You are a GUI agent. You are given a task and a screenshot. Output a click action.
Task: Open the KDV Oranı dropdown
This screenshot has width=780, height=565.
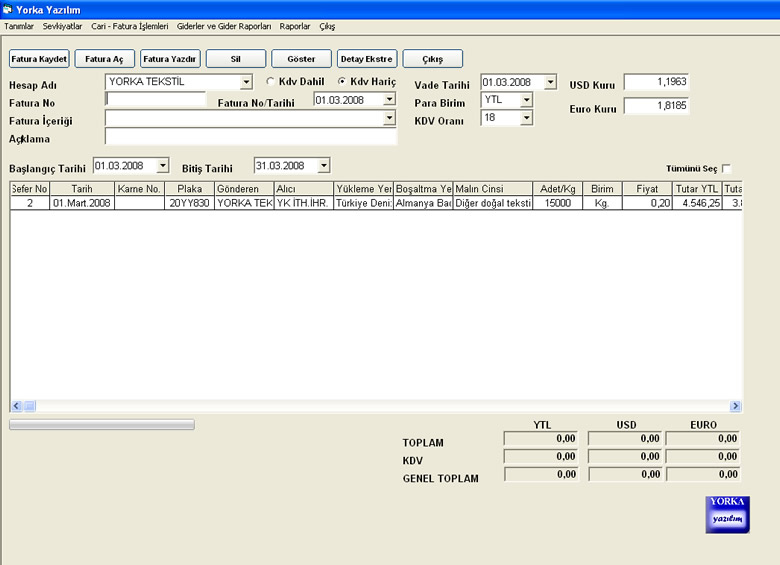(x=526, y=118)
